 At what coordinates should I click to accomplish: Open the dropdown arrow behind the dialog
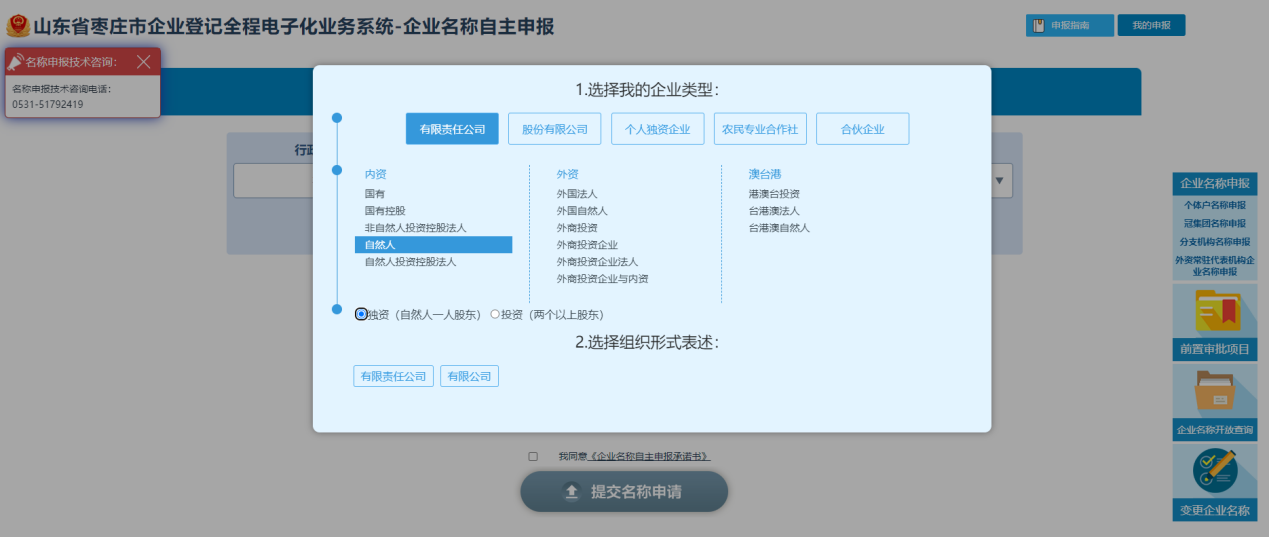(x=999, y=181)
